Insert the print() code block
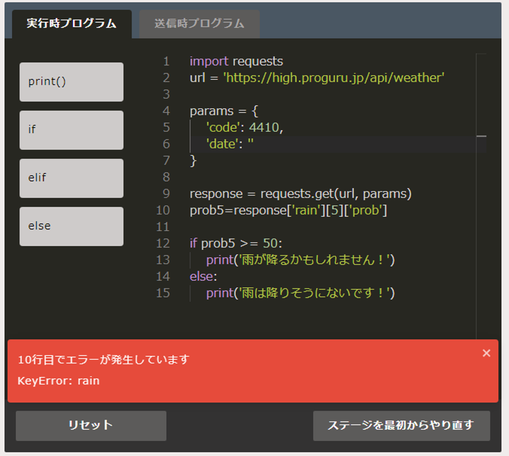The image size is (509, 456). click(72, 82)
